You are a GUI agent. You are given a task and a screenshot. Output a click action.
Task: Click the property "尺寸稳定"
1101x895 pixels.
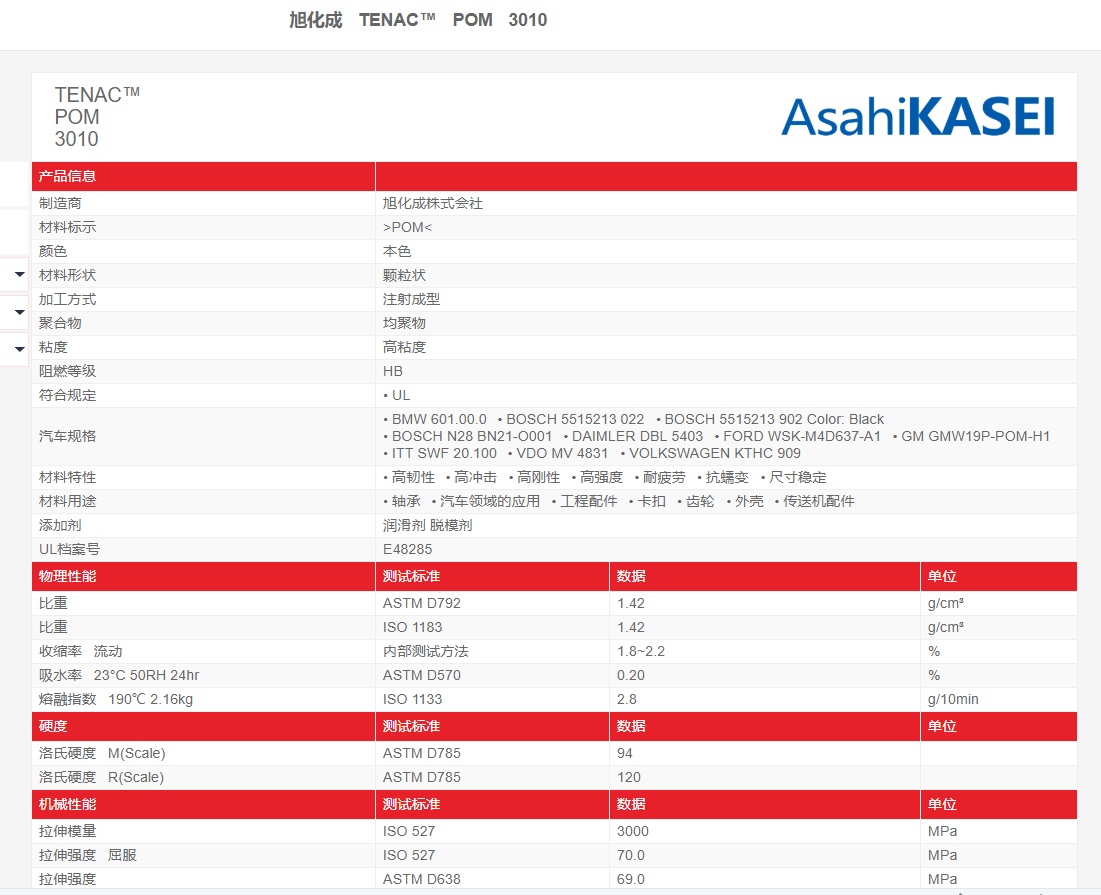(x=798, y=477)
